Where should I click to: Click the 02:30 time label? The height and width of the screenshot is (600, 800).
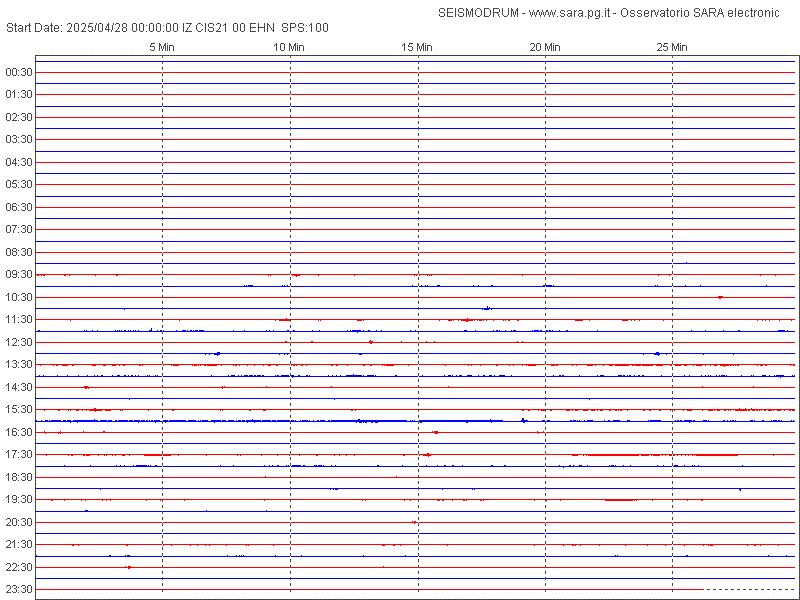click(19, 117)
